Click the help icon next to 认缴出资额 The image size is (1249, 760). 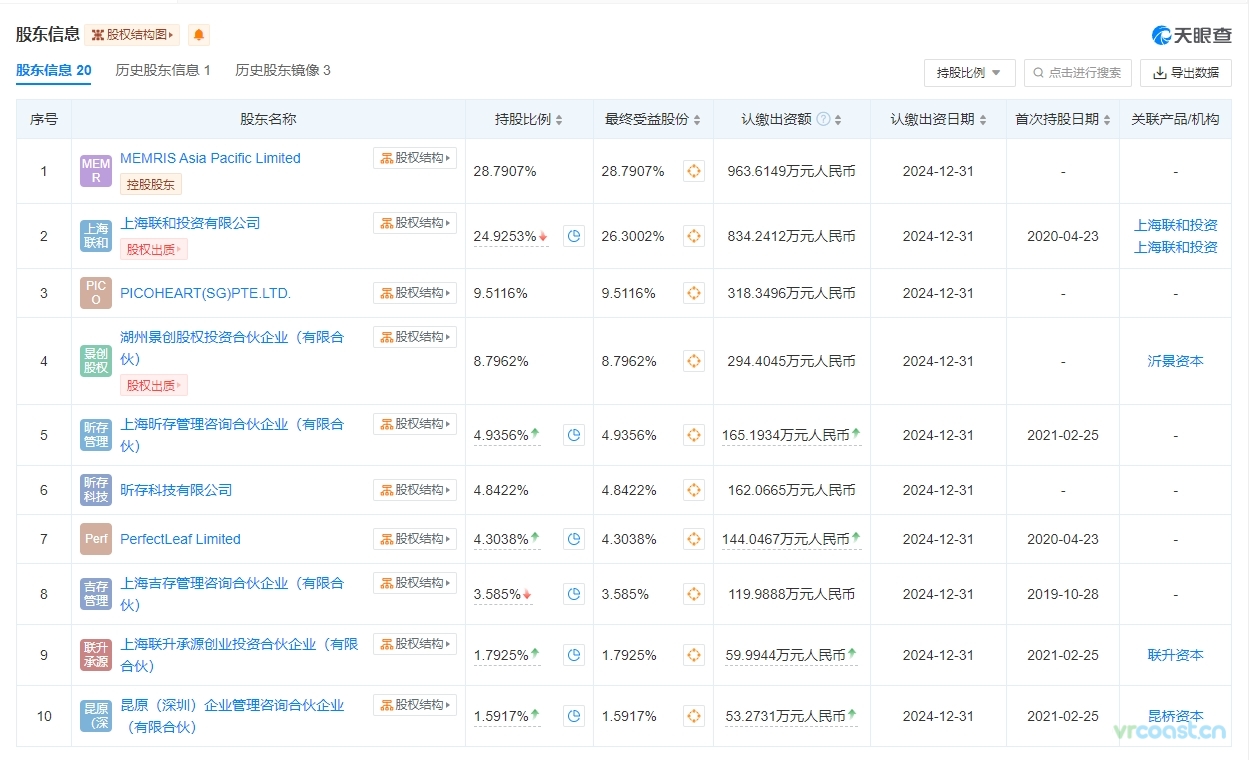(x=823, y=119)
